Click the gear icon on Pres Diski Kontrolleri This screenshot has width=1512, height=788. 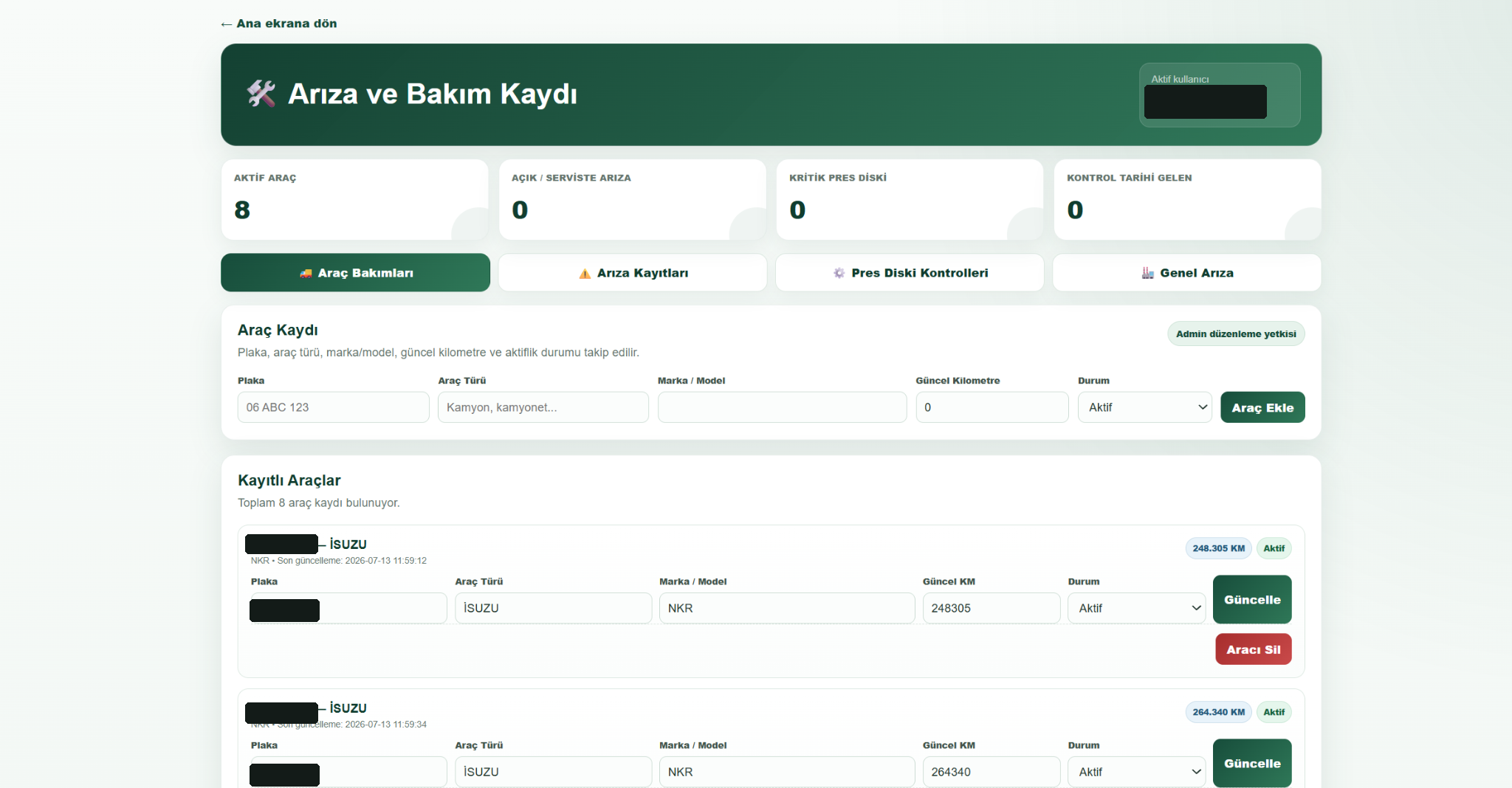pos(839,273)
